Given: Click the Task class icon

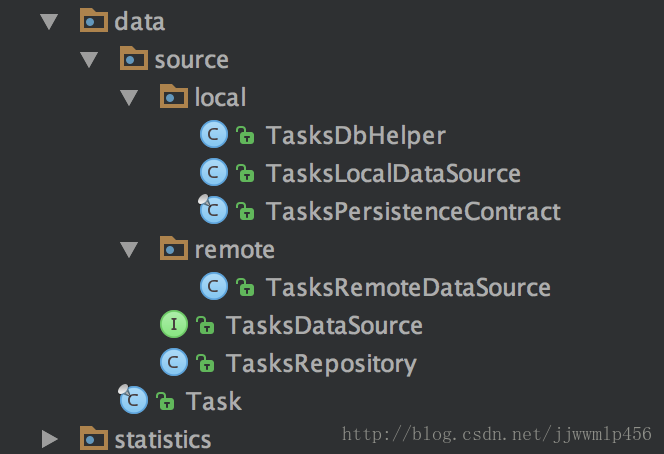Looking at the screenshot, I should [x=134, y=401].
